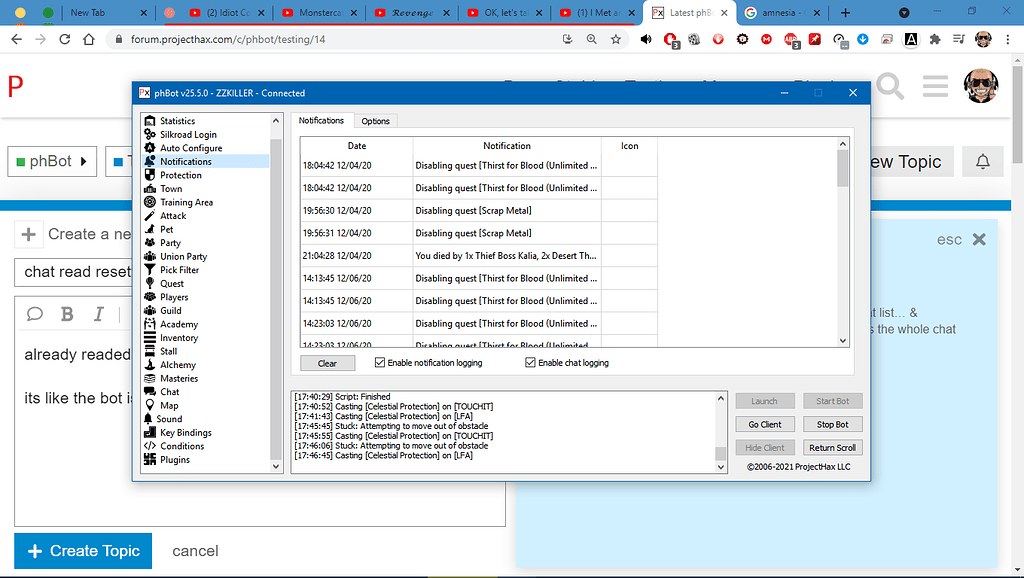The width and height of the screenshot is (1024, 578).
Task: Open the Monstercat YouTube tab
Action: 320,12
